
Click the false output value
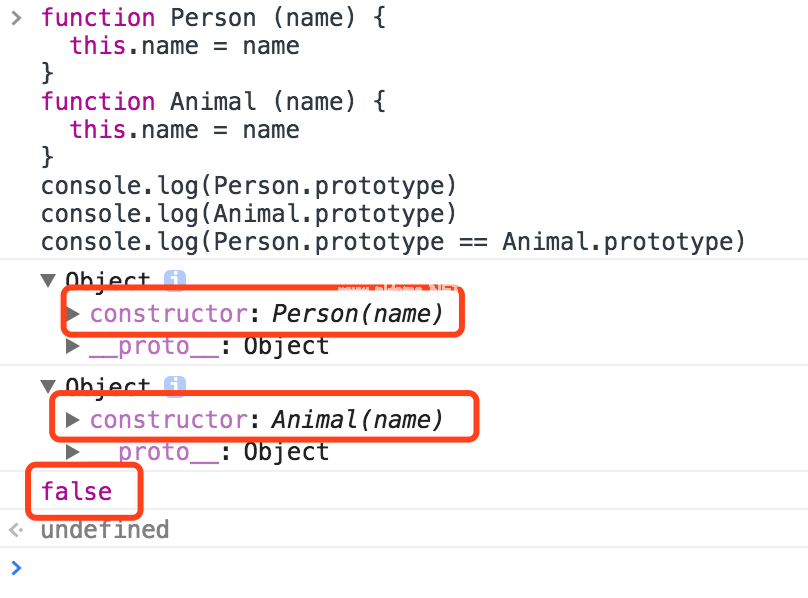pos(76,491)
